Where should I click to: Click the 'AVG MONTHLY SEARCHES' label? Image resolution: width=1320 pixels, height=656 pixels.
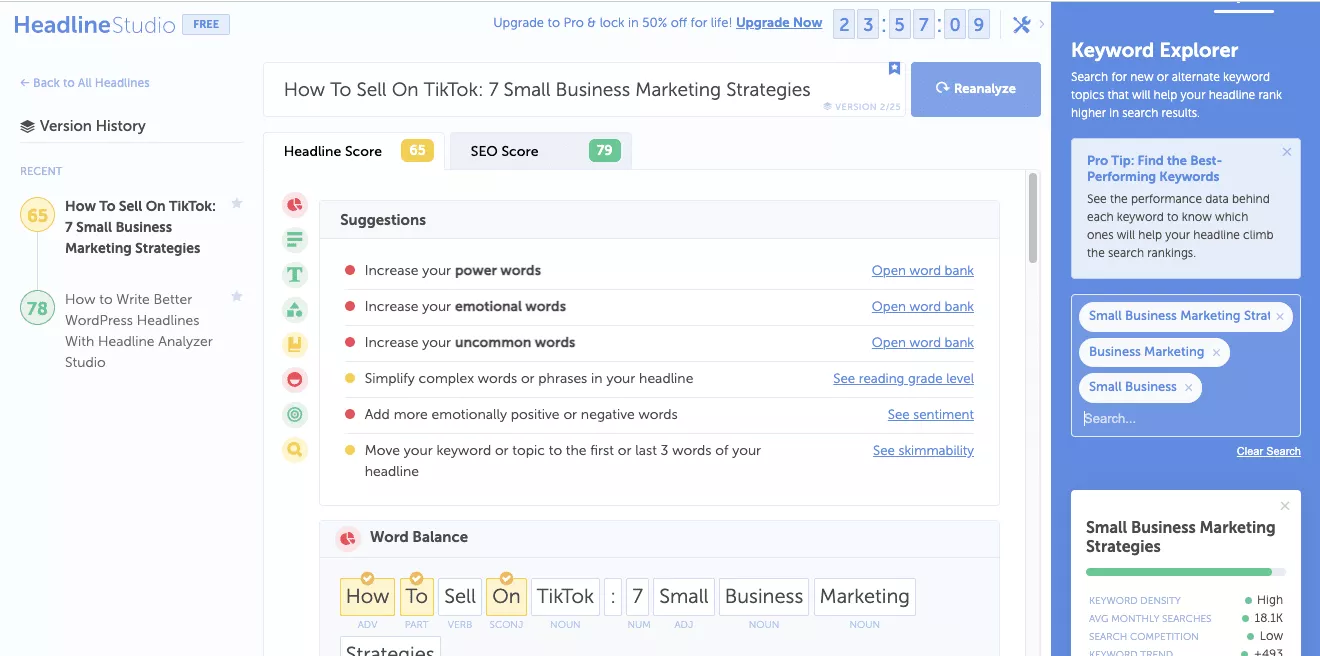[x=1150, y=619]
